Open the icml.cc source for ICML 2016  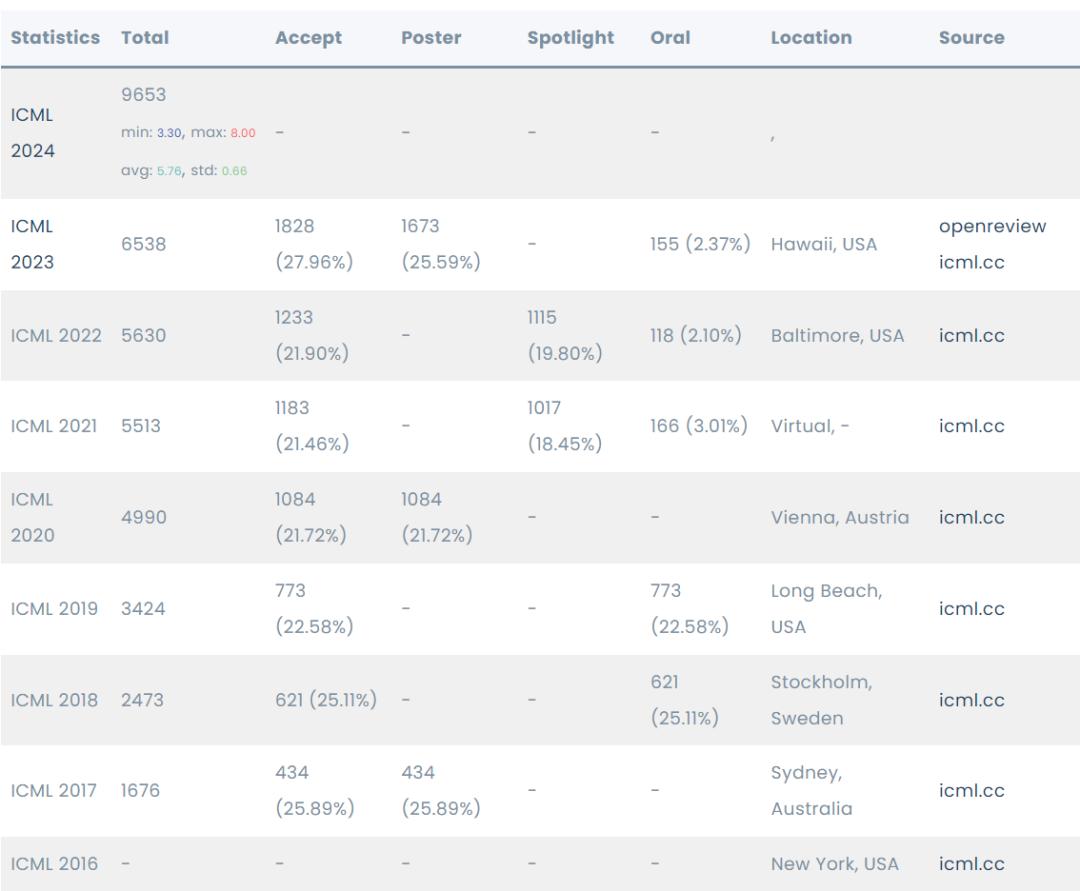[x=971, y=863]
